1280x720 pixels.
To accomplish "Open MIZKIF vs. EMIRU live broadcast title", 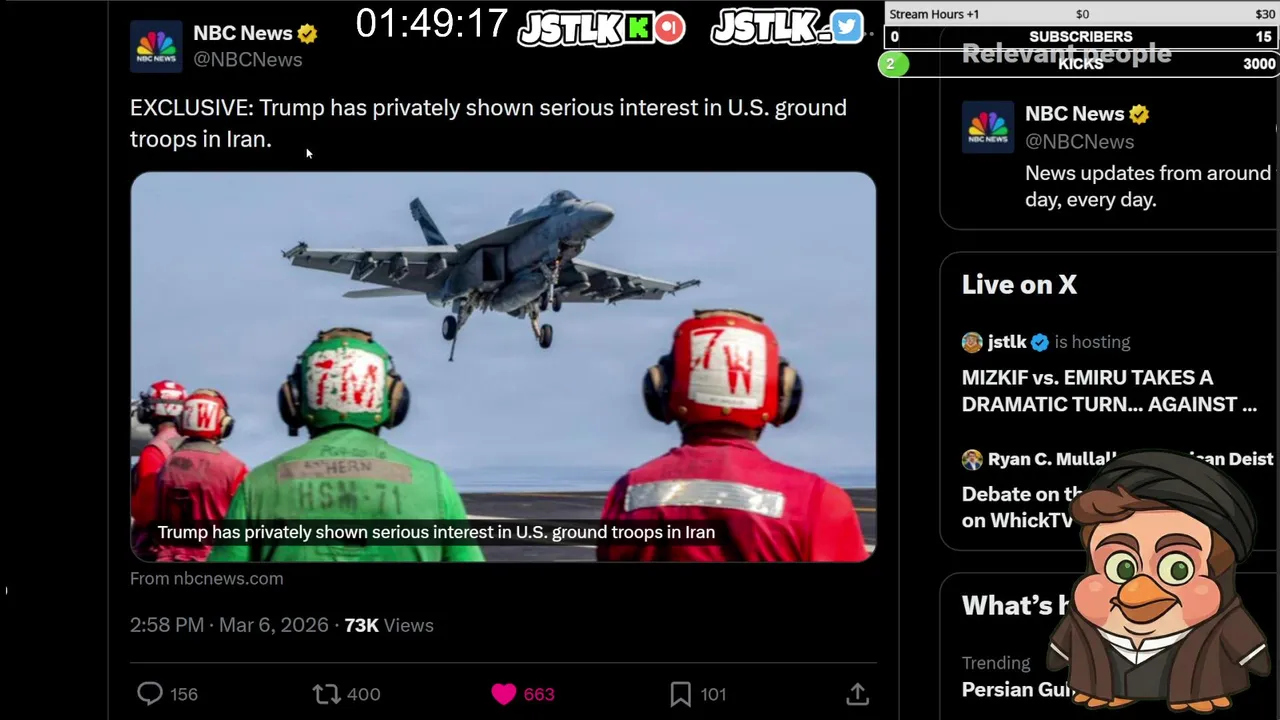I will (1109, 391).
